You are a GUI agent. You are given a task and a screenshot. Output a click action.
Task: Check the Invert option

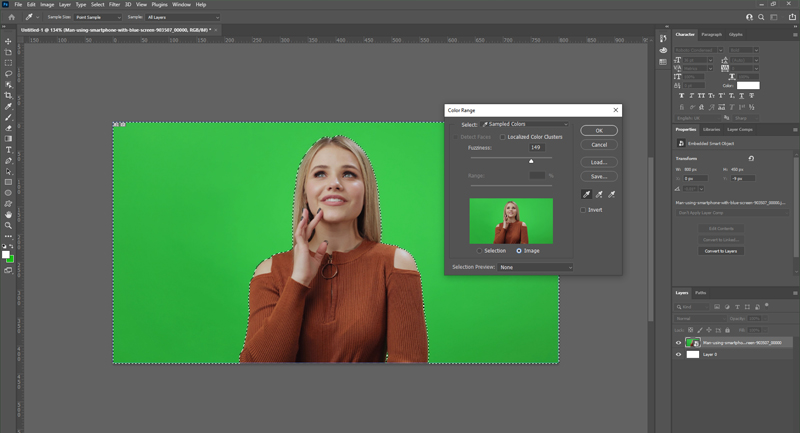click(583, 210)
